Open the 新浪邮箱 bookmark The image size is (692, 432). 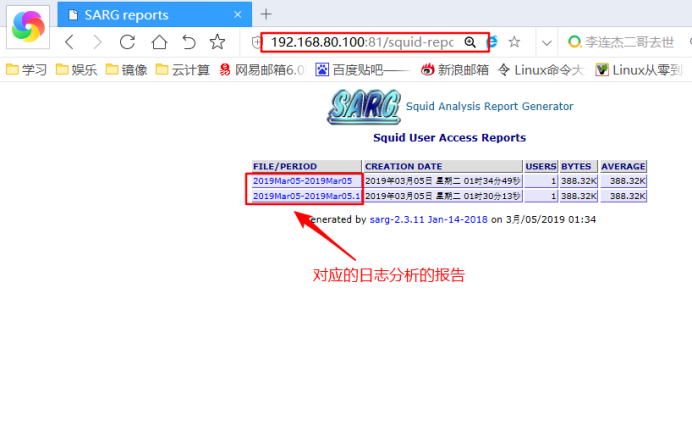pos(455,70)
